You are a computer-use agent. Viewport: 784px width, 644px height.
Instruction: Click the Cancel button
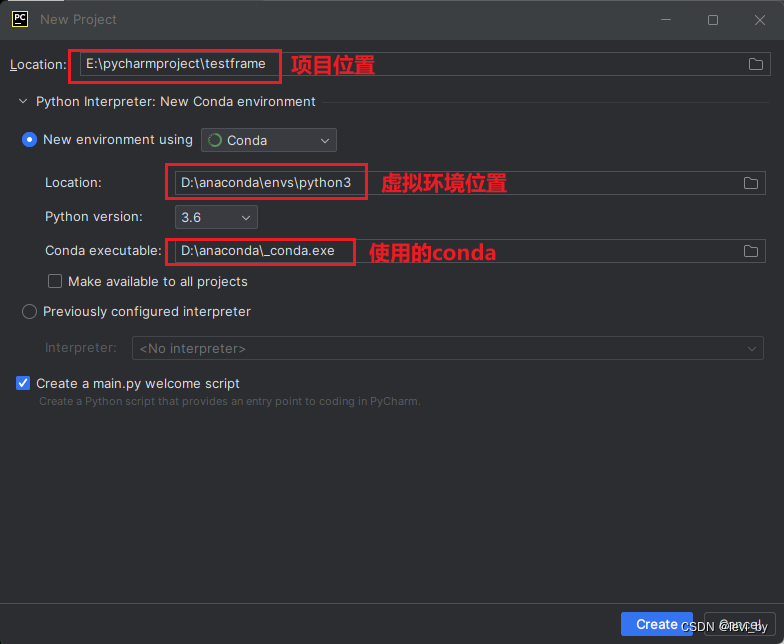click(x=740, y=624)
